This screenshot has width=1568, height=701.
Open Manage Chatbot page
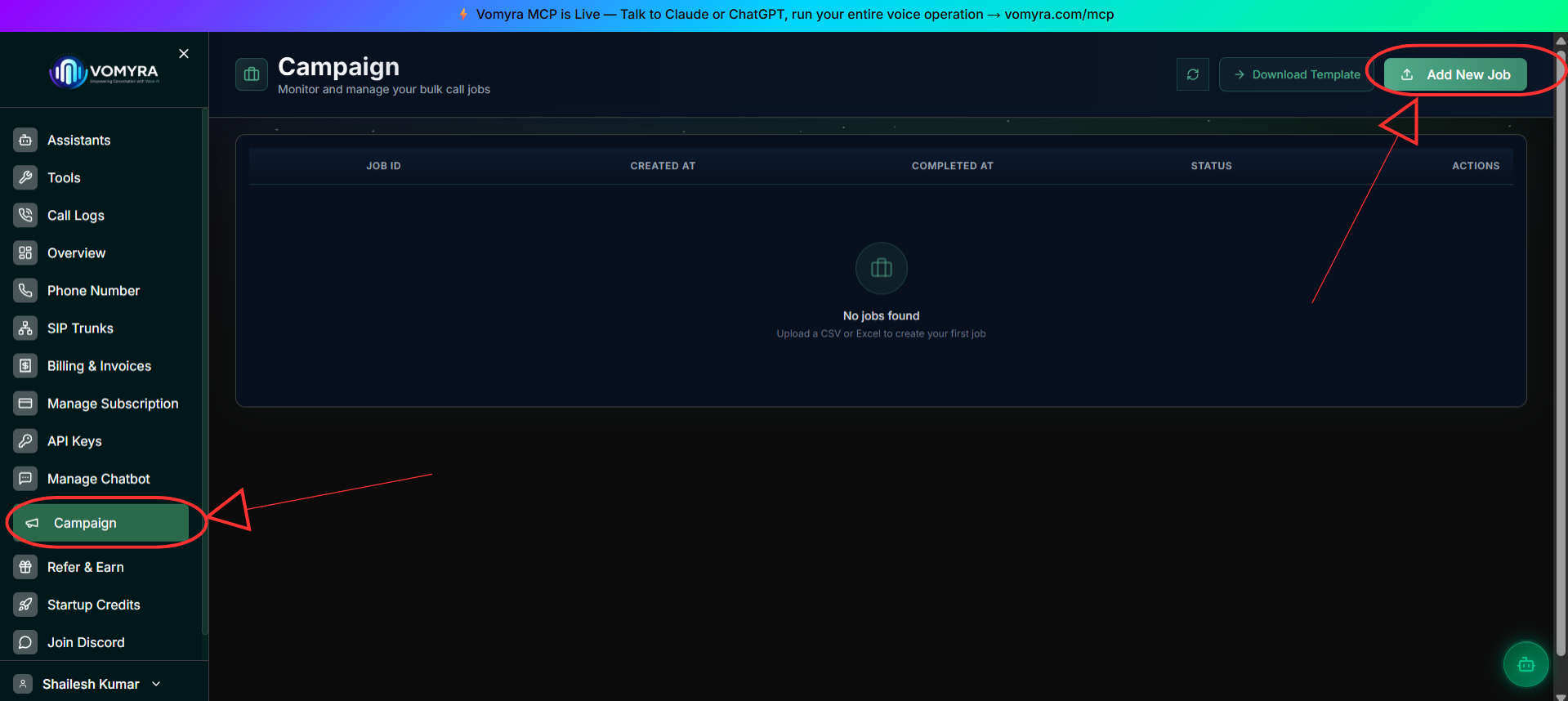point(103,479)
